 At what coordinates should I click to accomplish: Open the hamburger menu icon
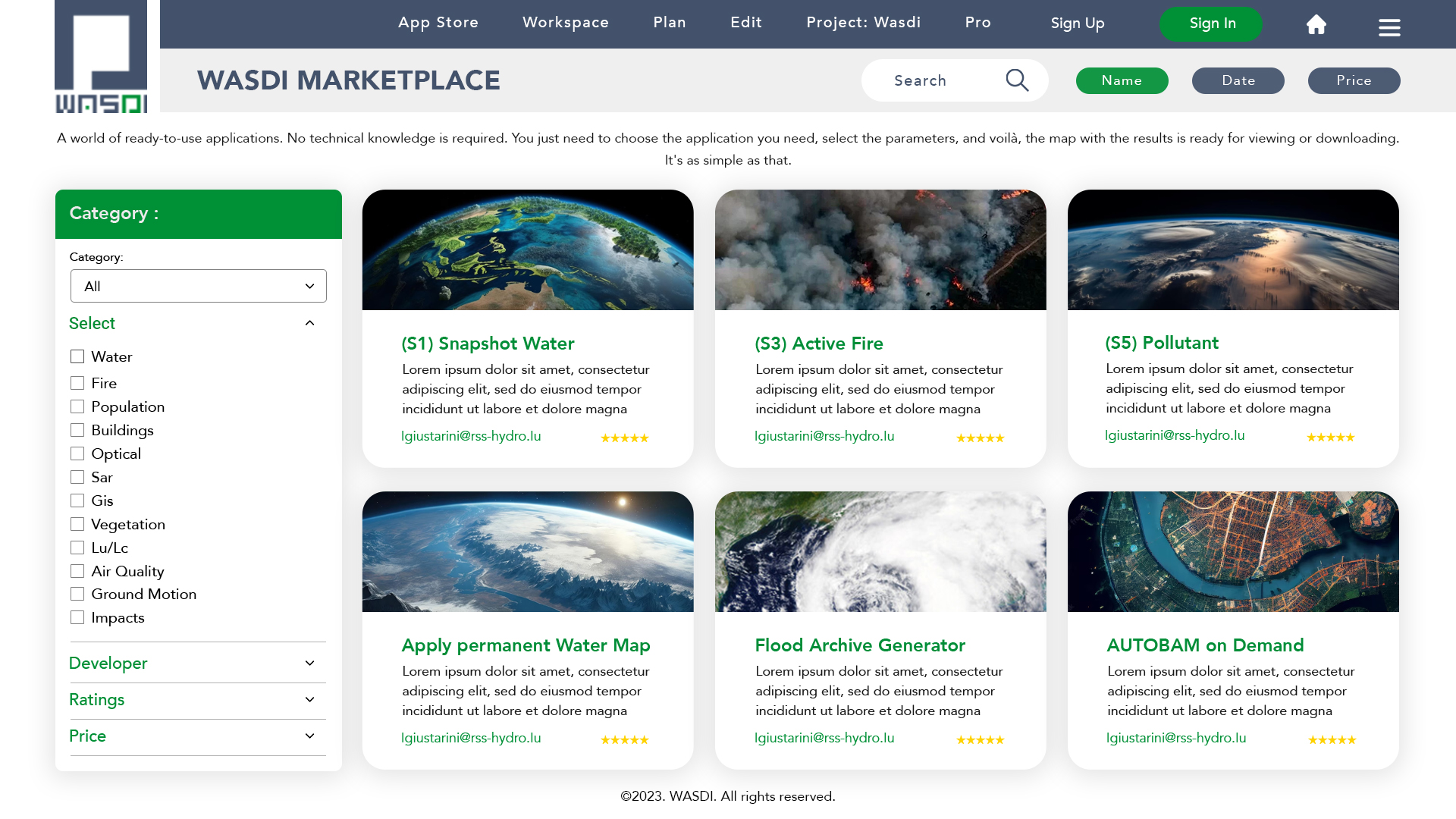(x=1389, y=27)
